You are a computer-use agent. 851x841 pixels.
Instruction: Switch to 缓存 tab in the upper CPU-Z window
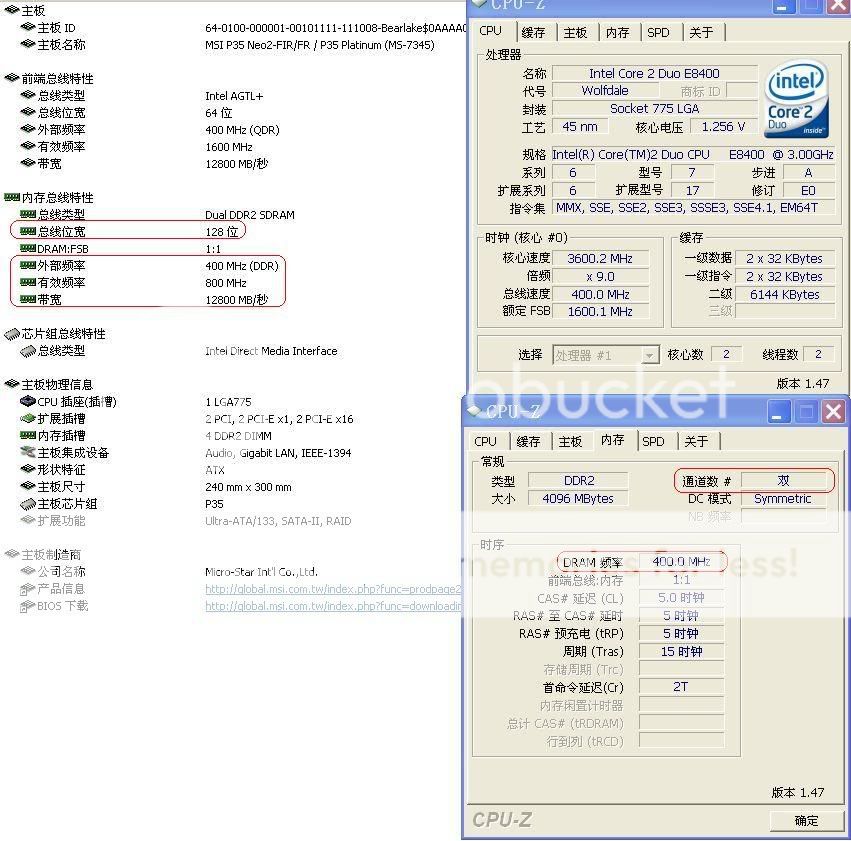(x=533, y=33)
